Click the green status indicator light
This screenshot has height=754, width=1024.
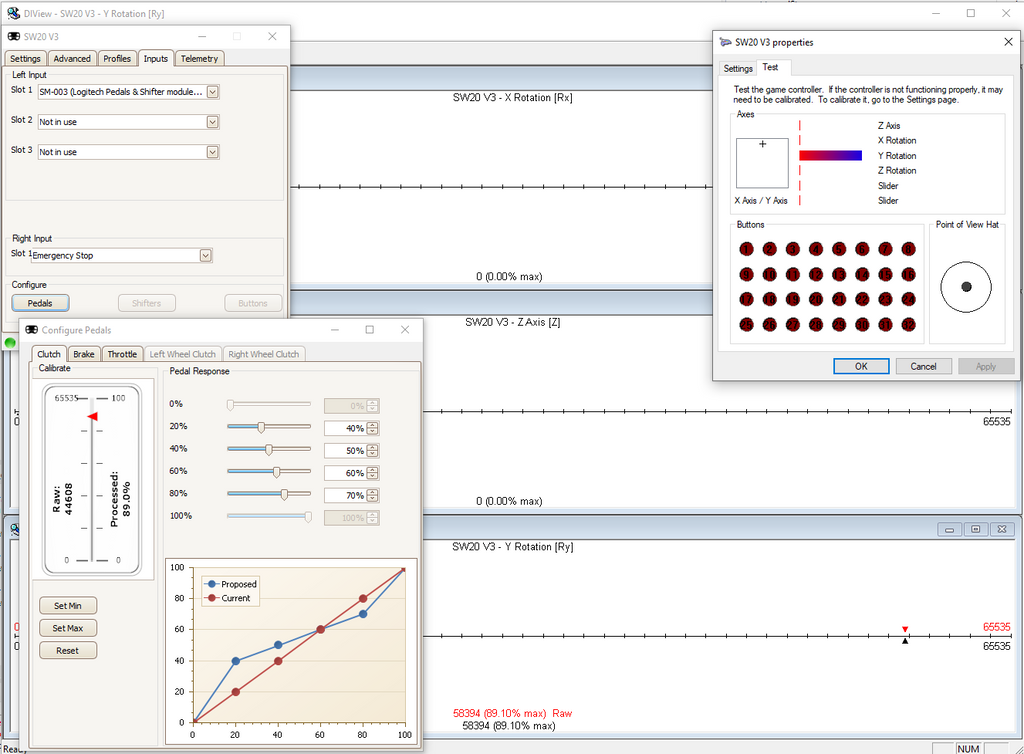pos(11,343)
